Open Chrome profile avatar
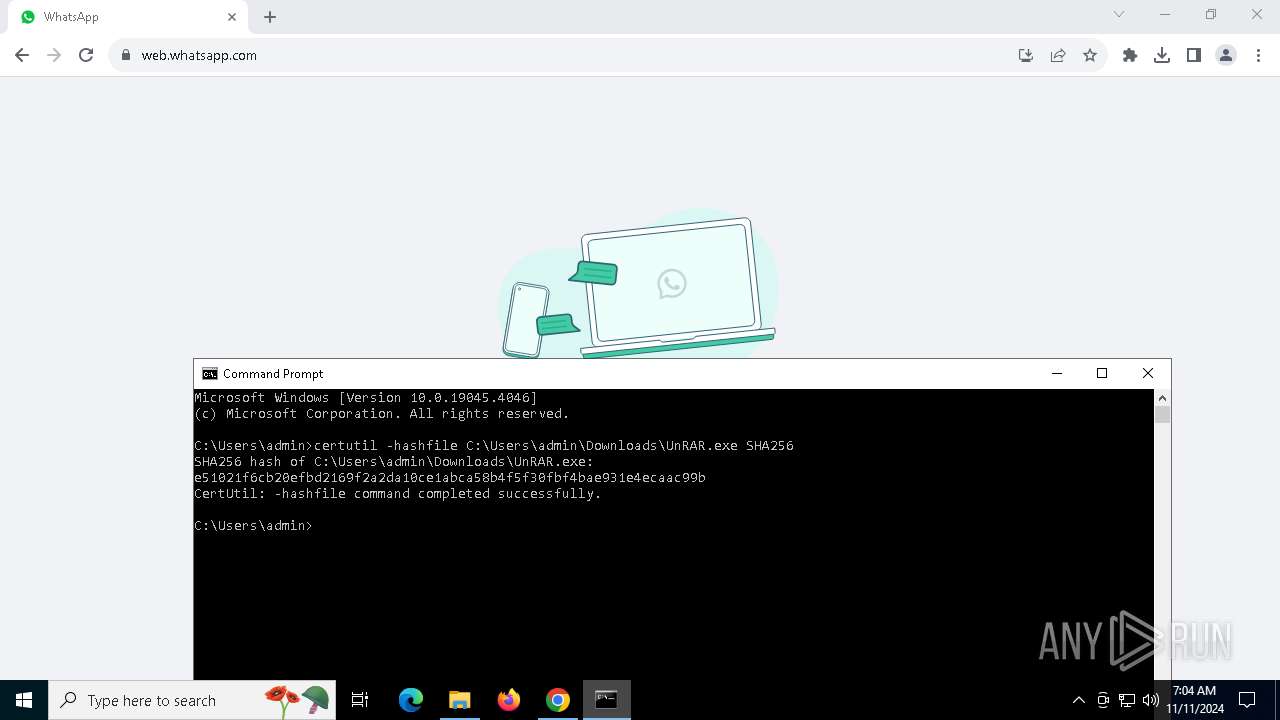 coord(1226,55)
